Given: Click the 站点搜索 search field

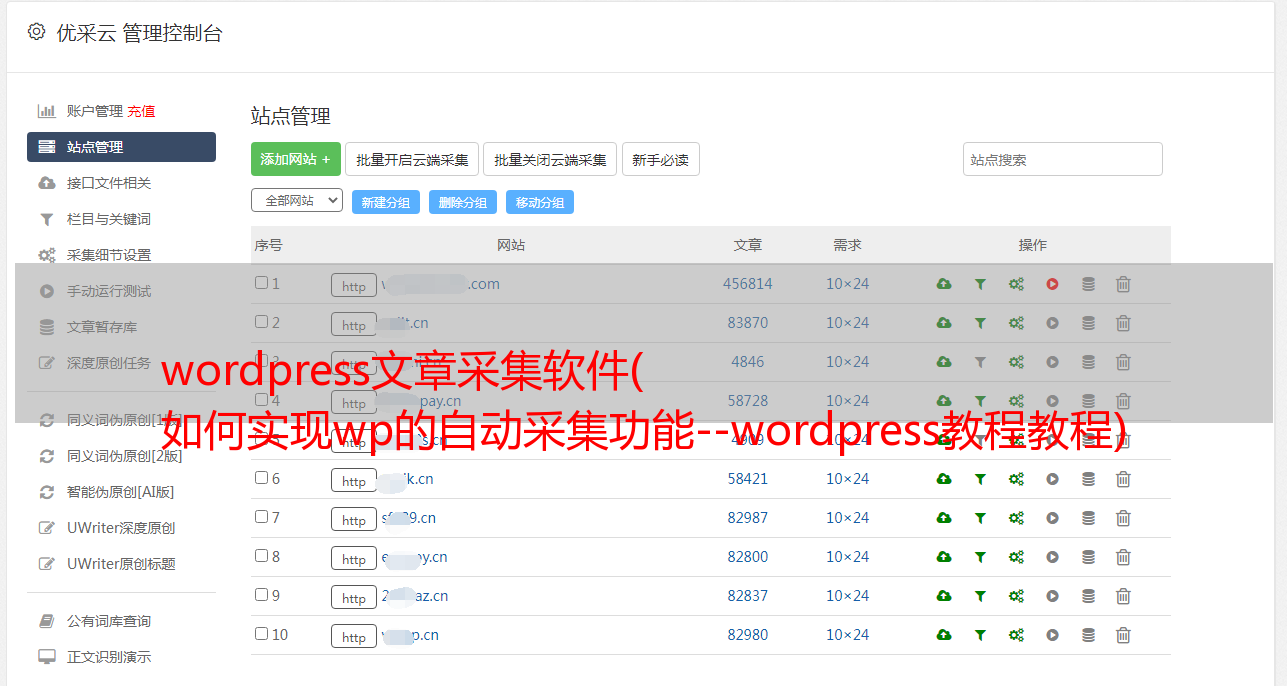Looking at the screenshot, I should pos(1063,159).
